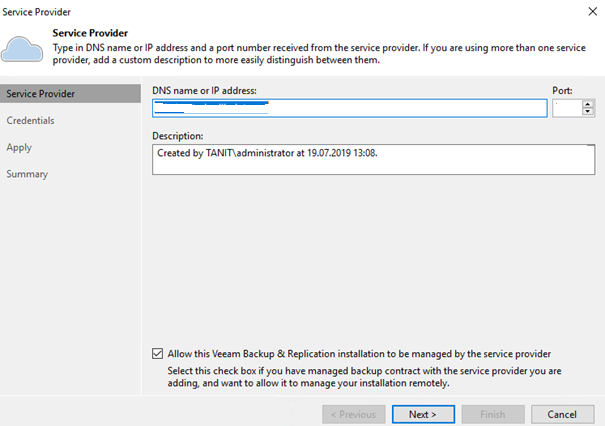Click the 'DNS name or IP address:' label
The width and height of the screenshot is (605, 426).
(x=204, y=91)
